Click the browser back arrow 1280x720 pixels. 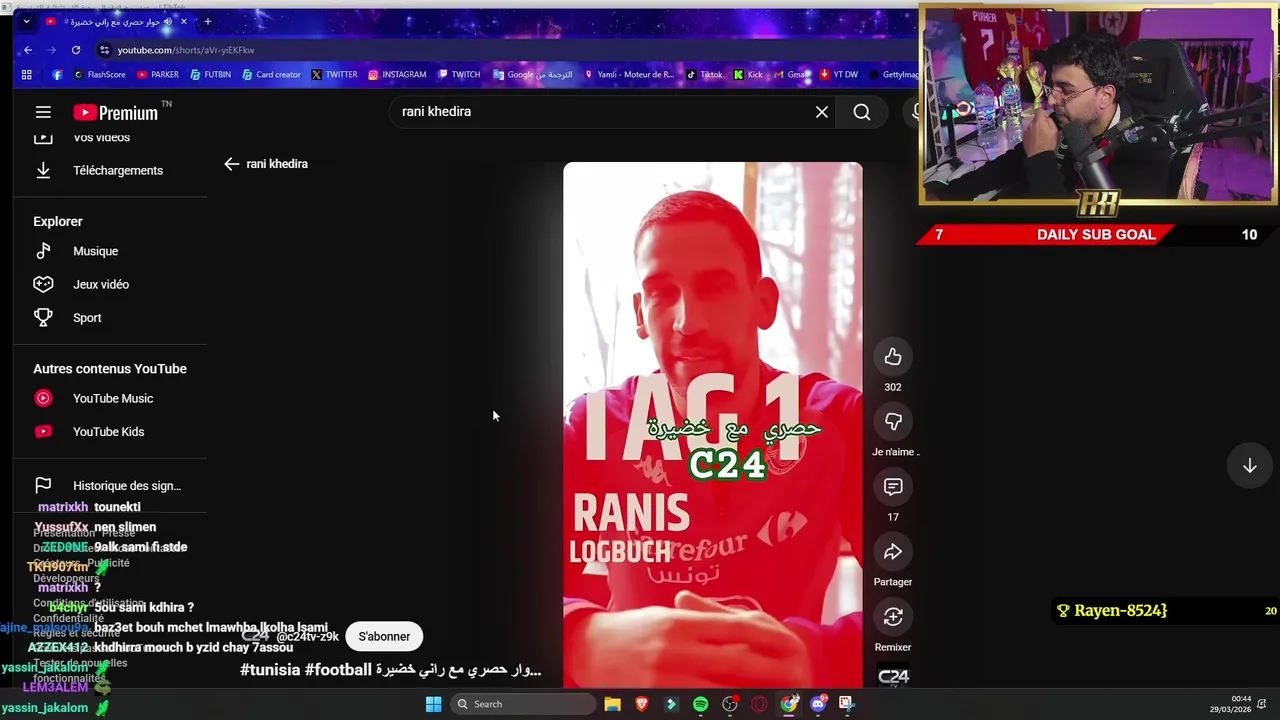(28, 50)
